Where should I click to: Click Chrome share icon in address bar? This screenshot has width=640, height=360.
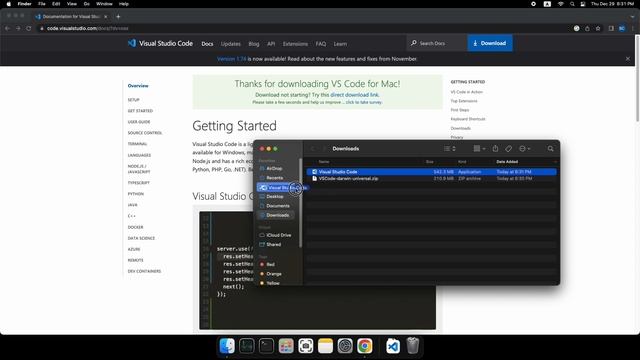pyautogui.click(x=587, y=28)
